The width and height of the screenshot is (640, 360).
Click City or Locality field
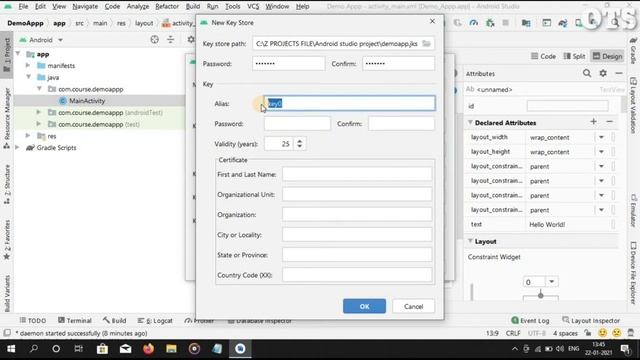click(357, 235)
